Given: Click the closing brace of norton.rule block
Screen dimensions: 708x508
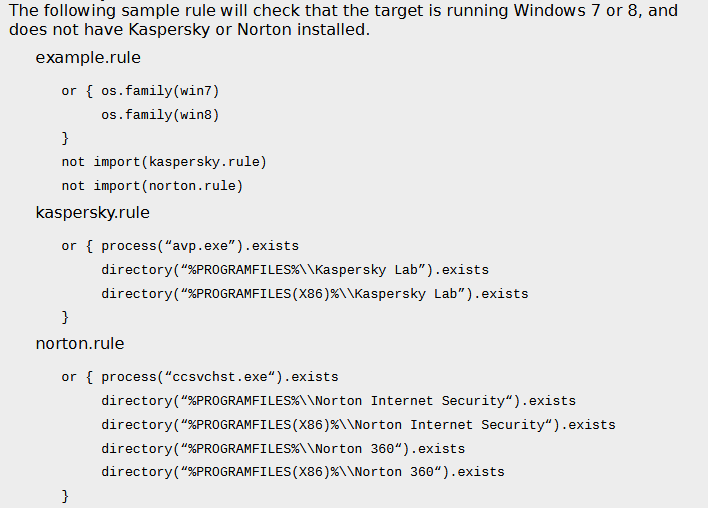Looking at the screenshot, I should [65, 496].
